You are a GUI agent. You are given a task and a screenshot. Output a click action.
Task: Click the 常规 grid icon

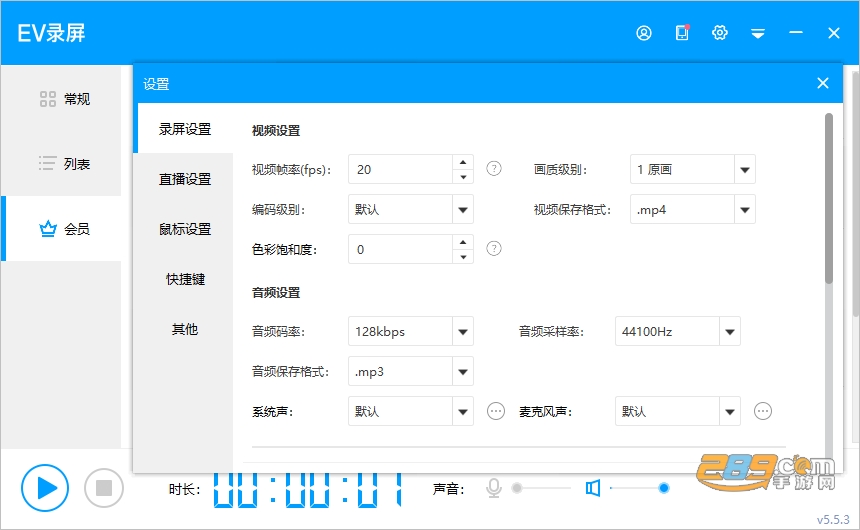(48, 99)
